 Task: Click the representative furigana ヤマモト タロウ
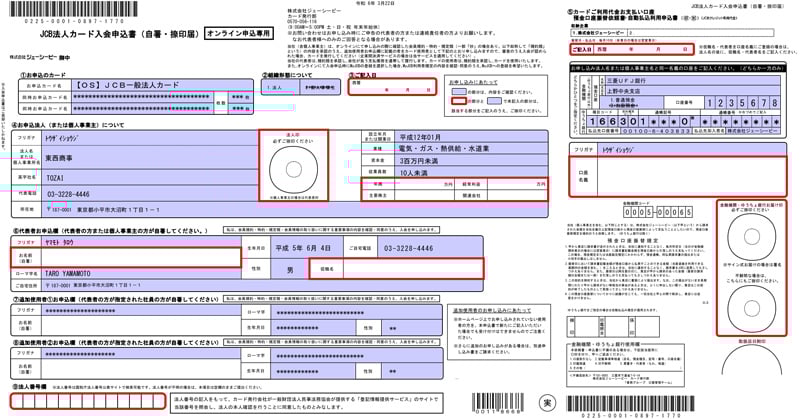[59, 242]
